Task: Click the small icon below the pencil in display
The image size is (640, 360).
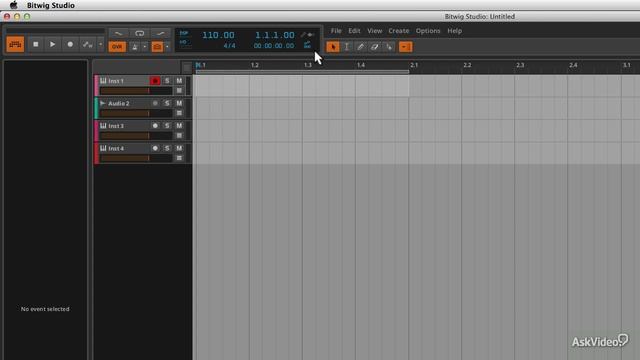Action: 307,45
